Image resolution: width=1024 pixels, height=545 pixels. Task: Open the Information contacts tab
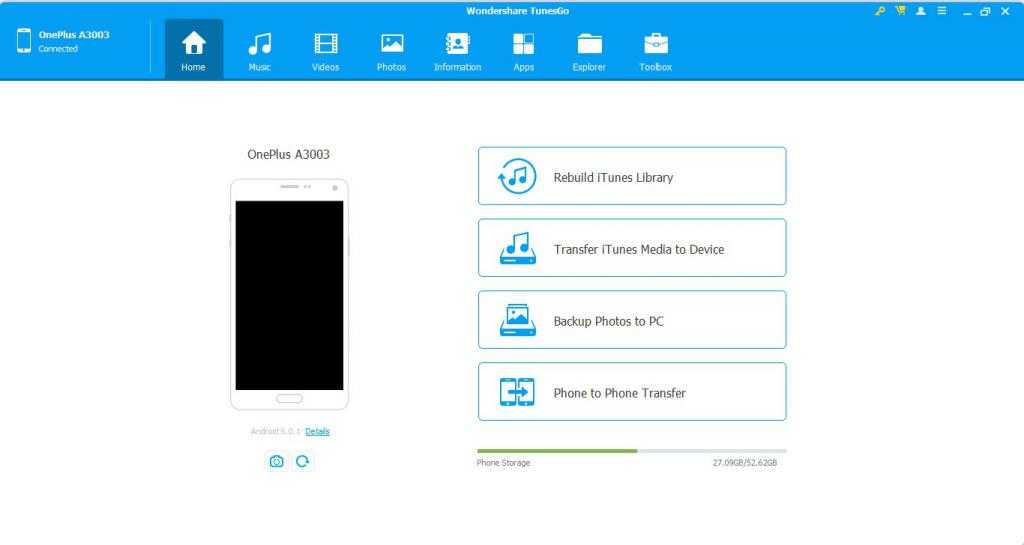457,51
